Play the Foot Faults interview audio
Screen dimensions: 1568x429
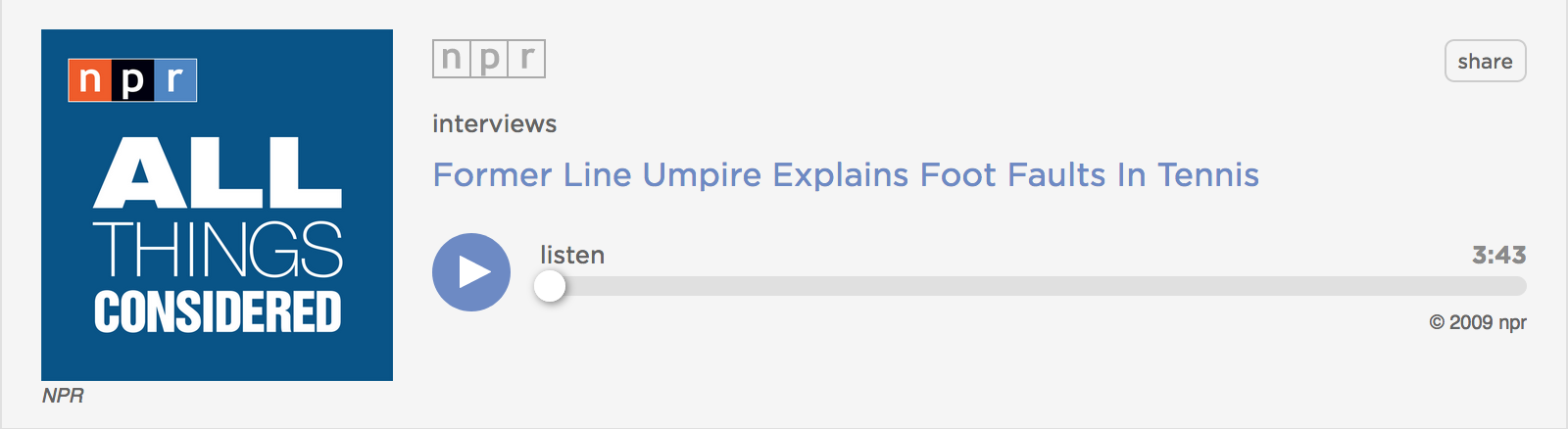[x=471, y=272]
